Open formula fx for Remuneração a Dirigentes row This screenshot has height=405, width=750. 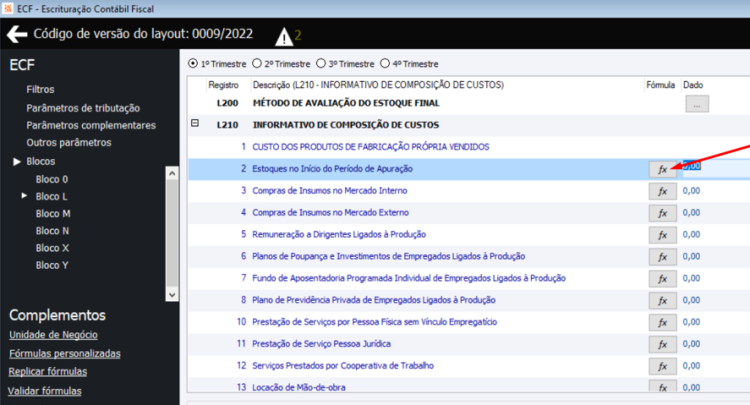(x=662, y=235)
